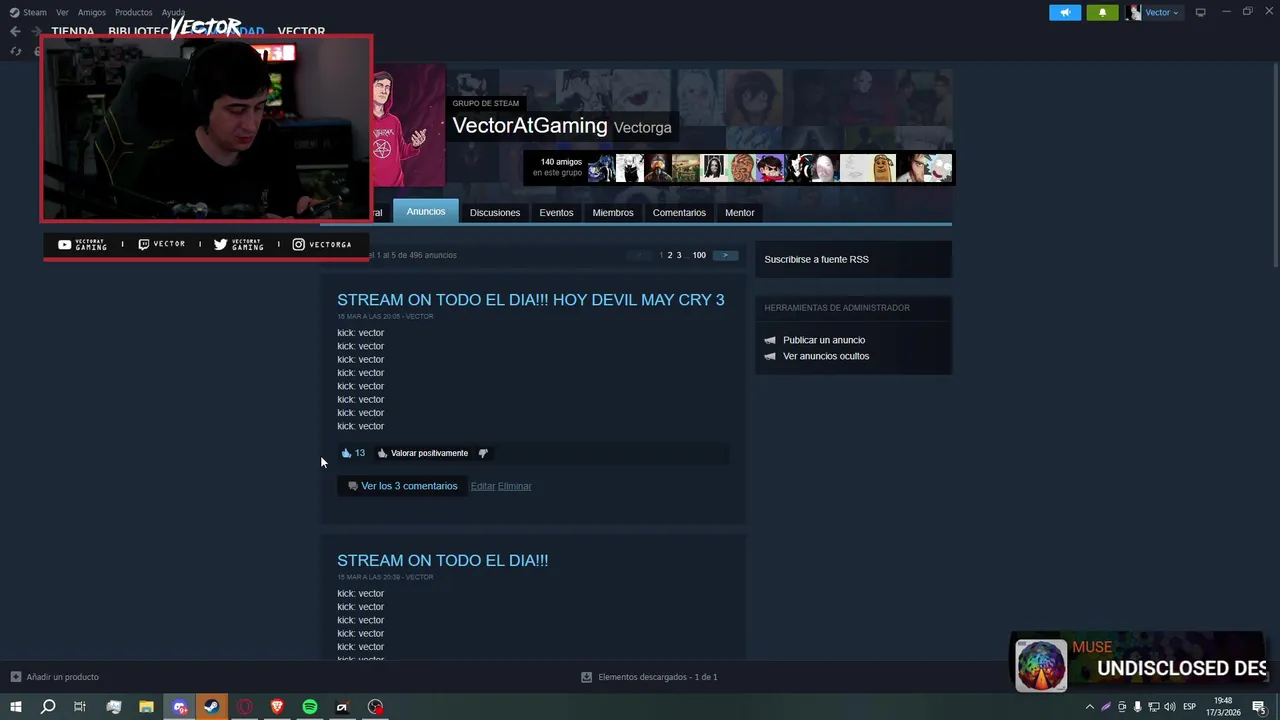Click the megaphone icon beside Publicar un anuncio

point(770,340)
